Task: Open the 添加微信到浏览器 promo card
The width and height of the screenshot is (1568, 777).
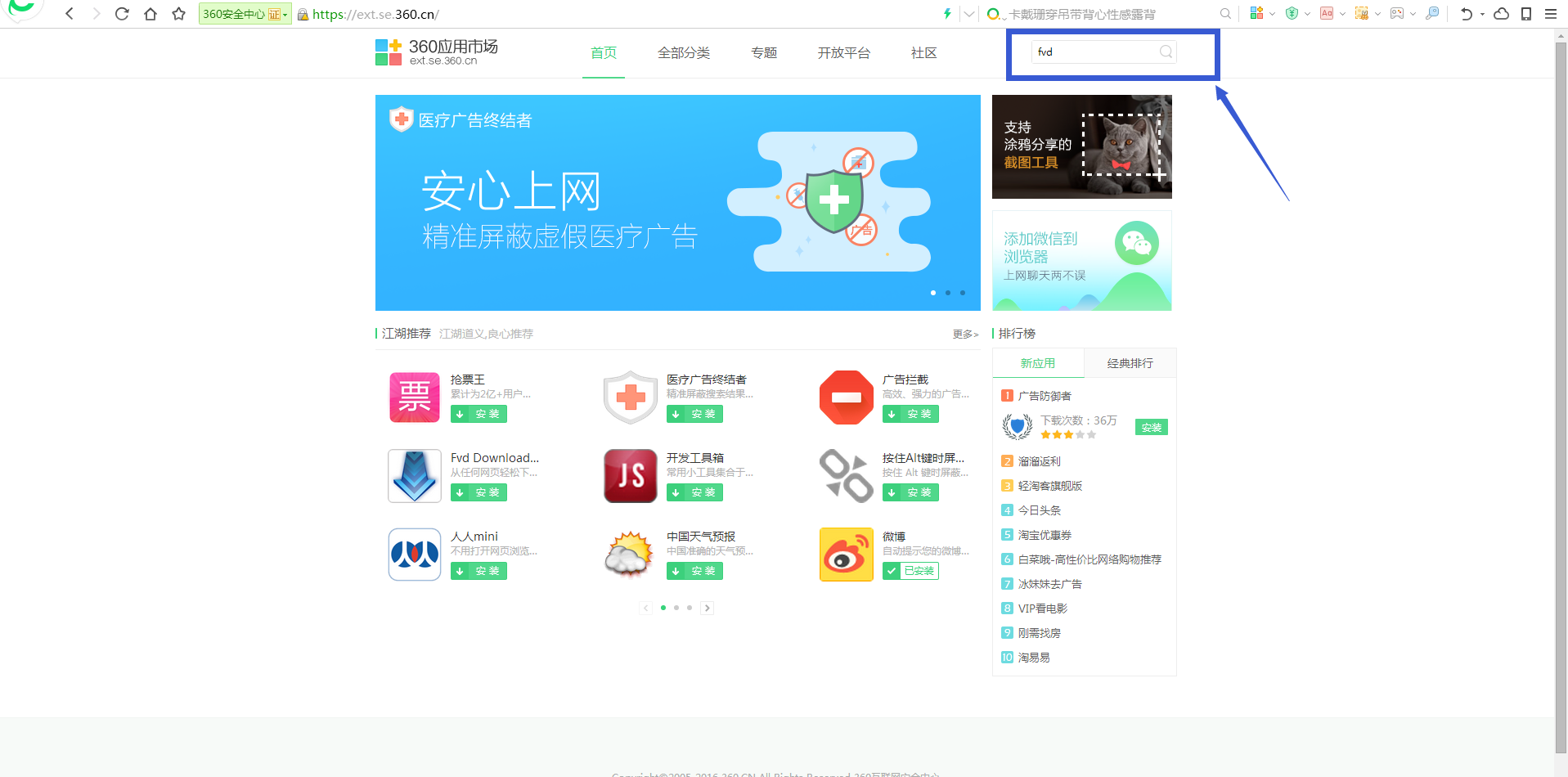Action: click(x=1082, y=261)
